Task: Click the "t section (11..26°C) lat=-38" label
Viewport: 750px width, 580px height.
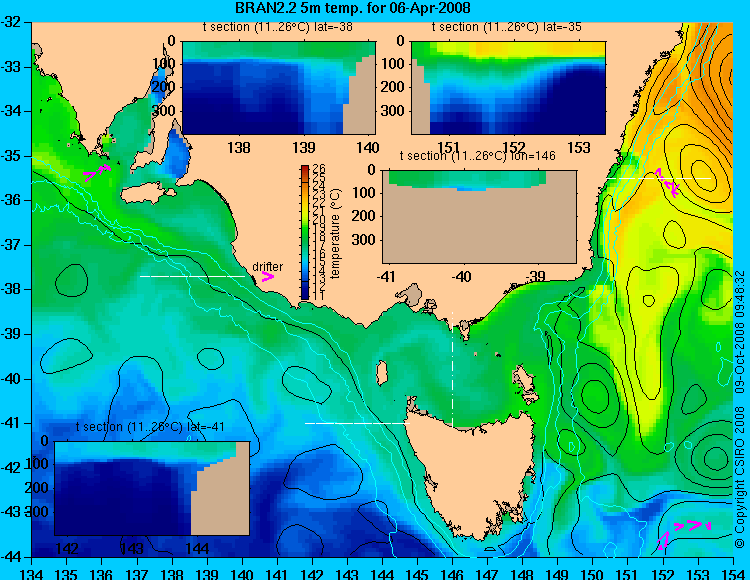Action: click(277, 27)
